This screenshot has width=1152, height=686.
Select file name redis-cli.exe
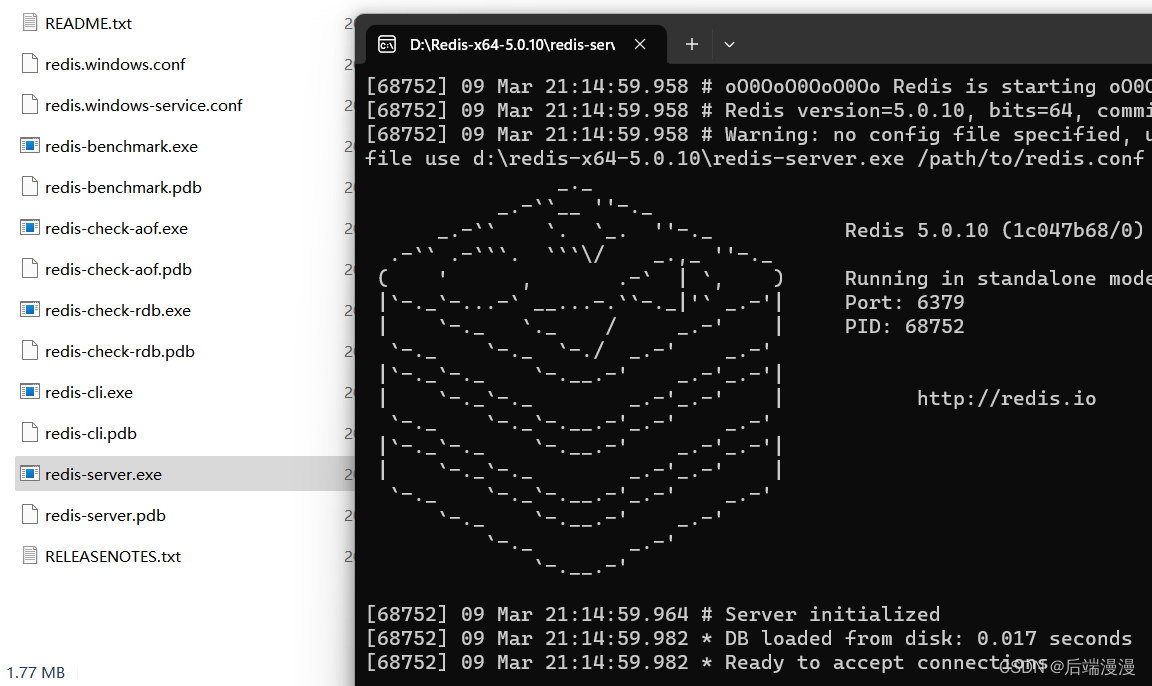coord(89,393)
